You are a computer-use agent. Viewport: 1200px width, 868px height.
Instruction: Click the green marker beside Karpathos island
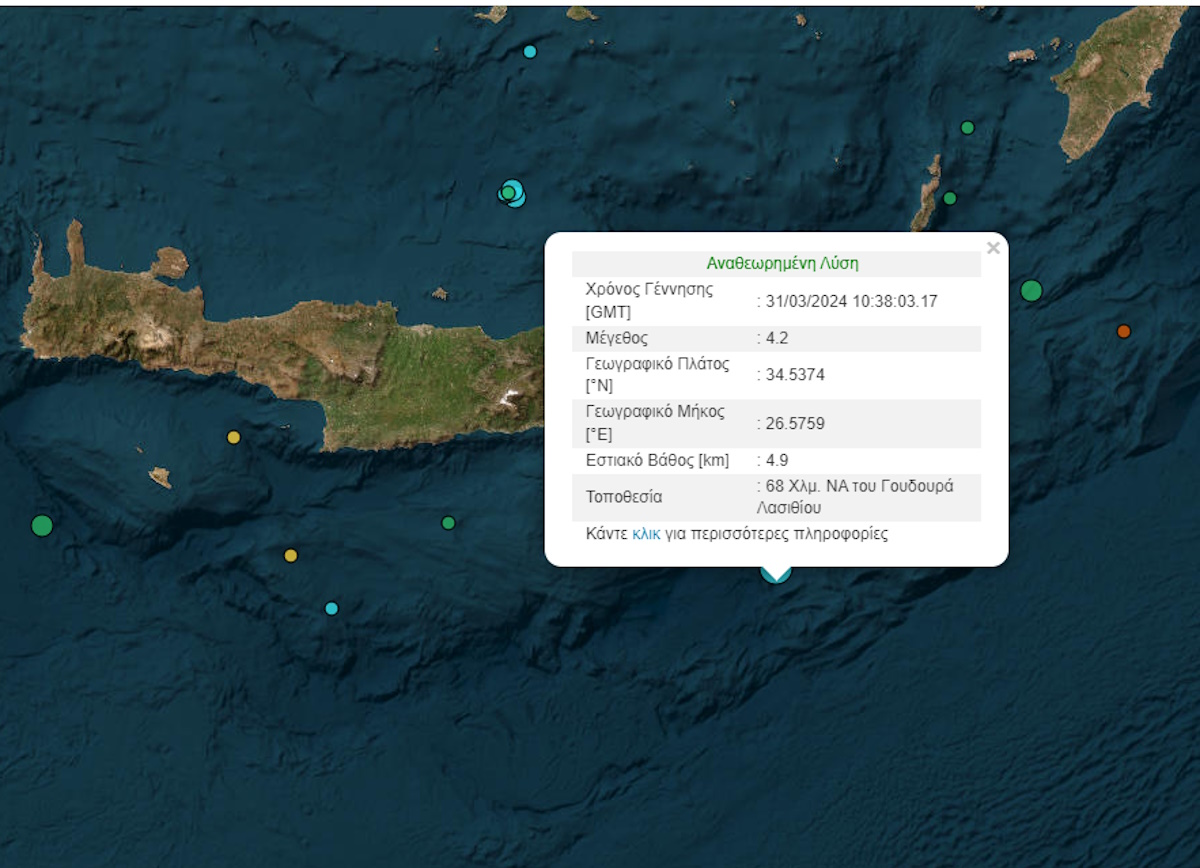[950, 198]
